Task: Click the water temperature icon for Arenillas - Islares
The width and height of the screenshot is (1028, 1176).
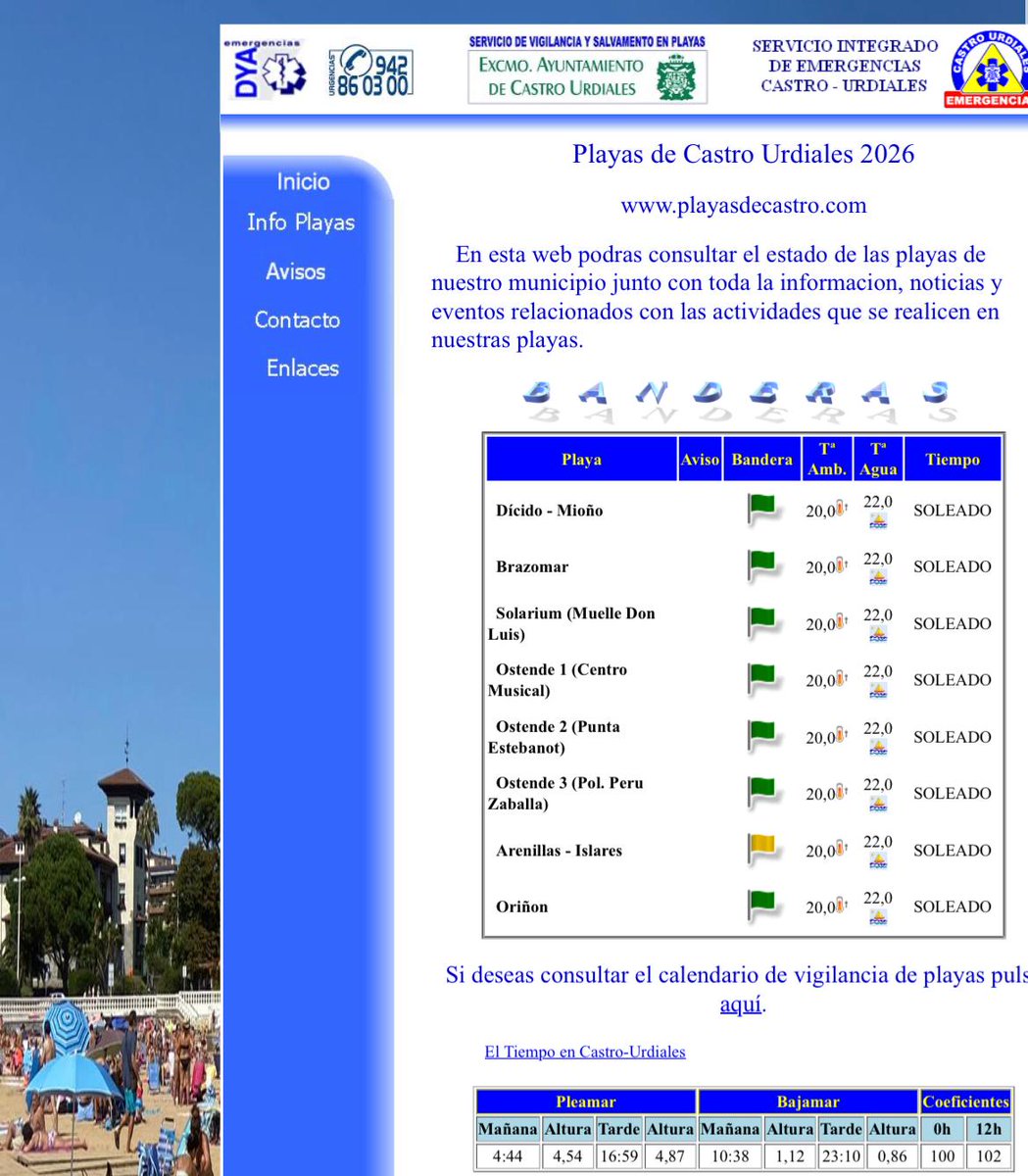Action: pos(878,861)
